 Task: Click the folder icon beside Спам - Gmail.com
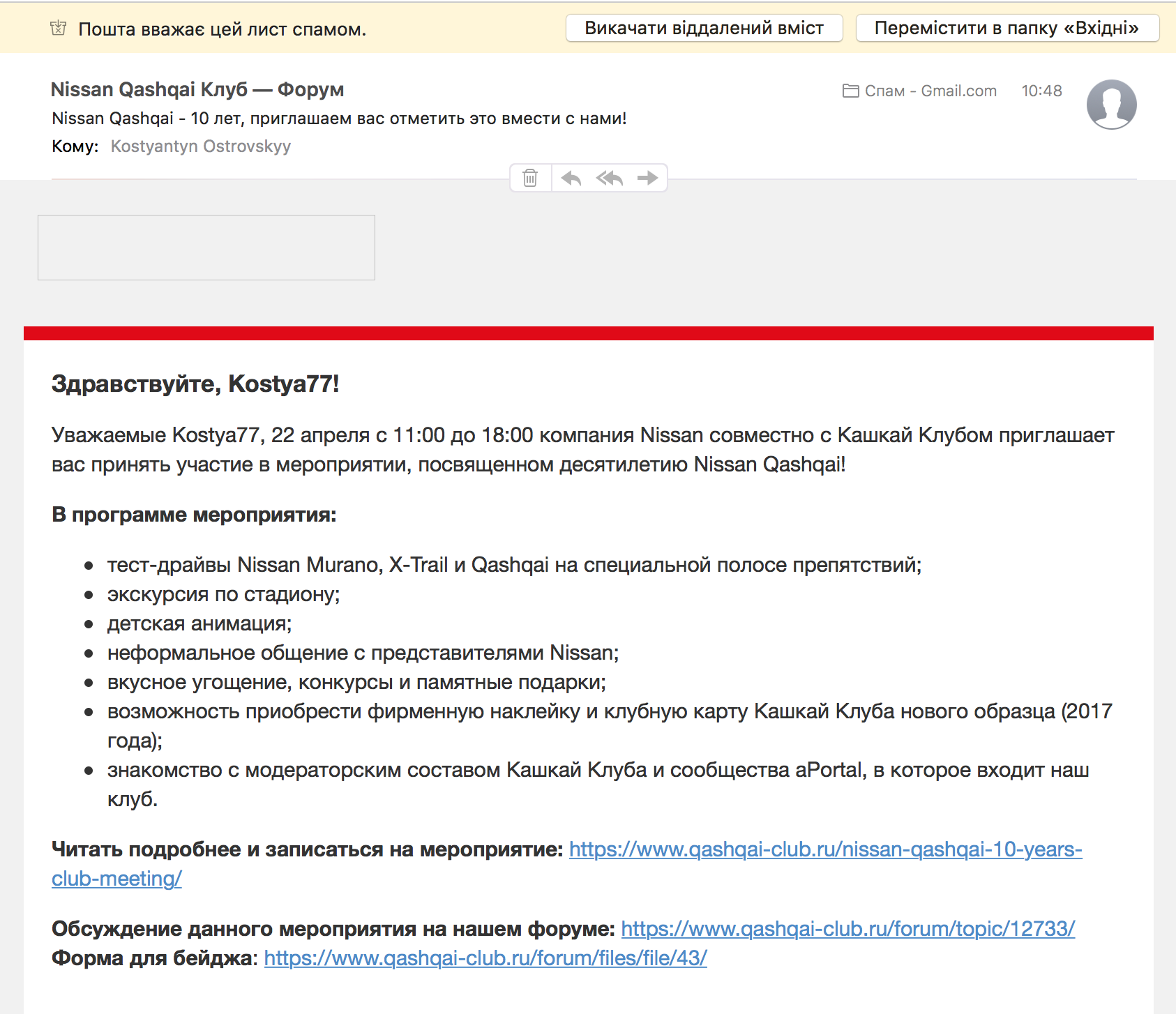click(850, 91)
